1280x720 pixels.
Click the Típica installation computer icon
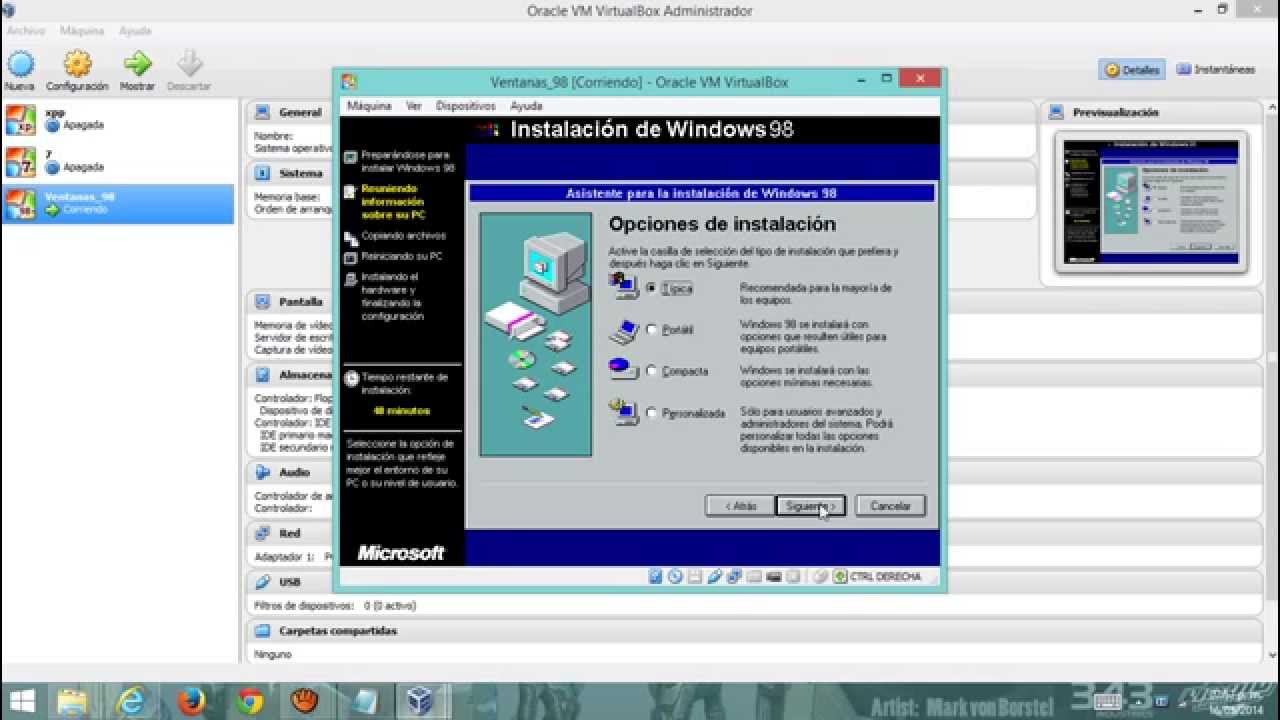(x=623, y=286)
